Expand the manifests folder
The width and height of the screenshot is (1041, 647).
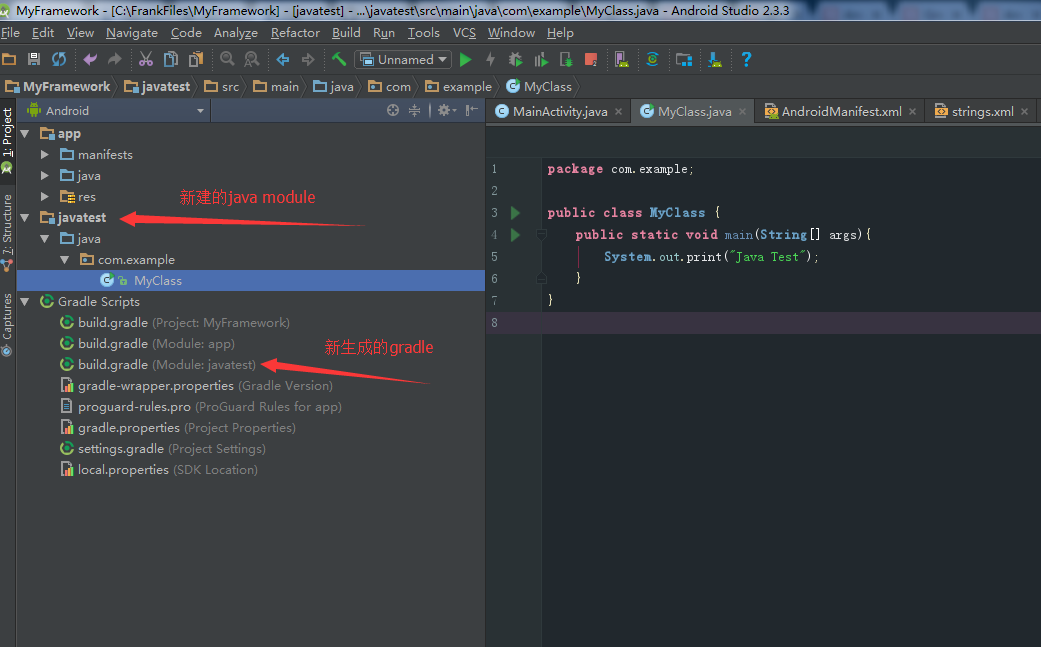click(x=44, y=155)
